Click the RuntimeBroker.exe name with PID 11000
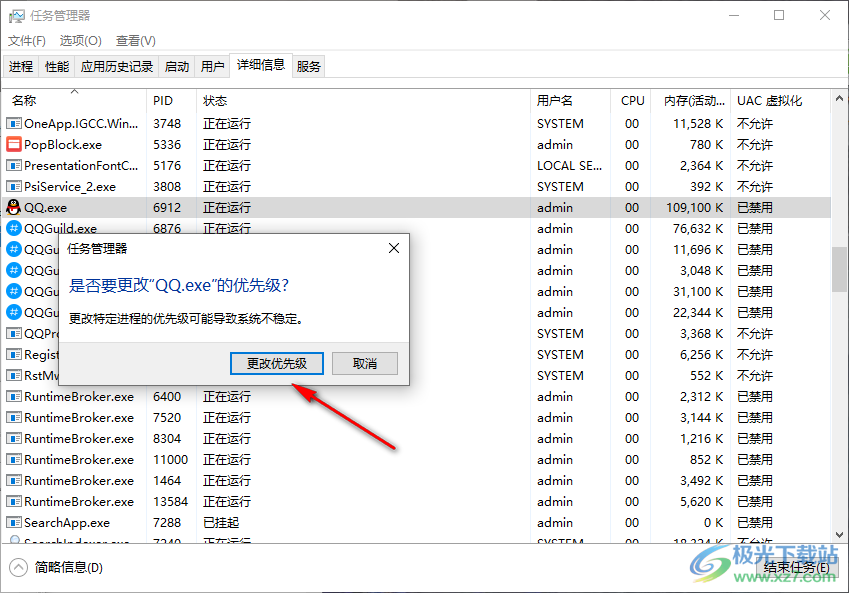Viewport: 849px width, 593px height. pyautogui.click(x=79, y=460)
